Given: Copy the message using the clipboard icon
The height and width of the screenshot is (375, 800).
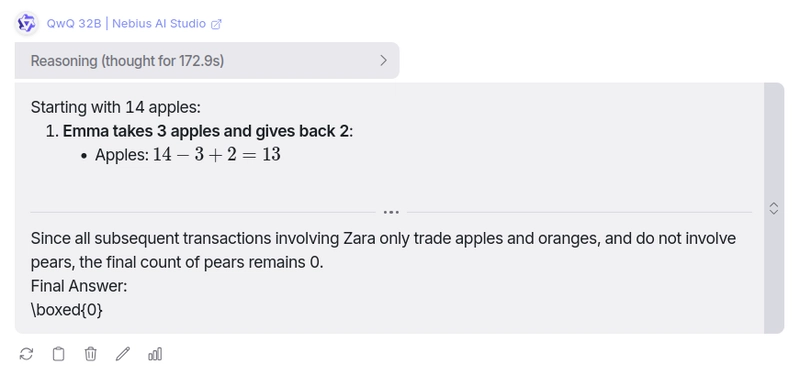Looking at the screenshot, I should click(x=59, y=354).
